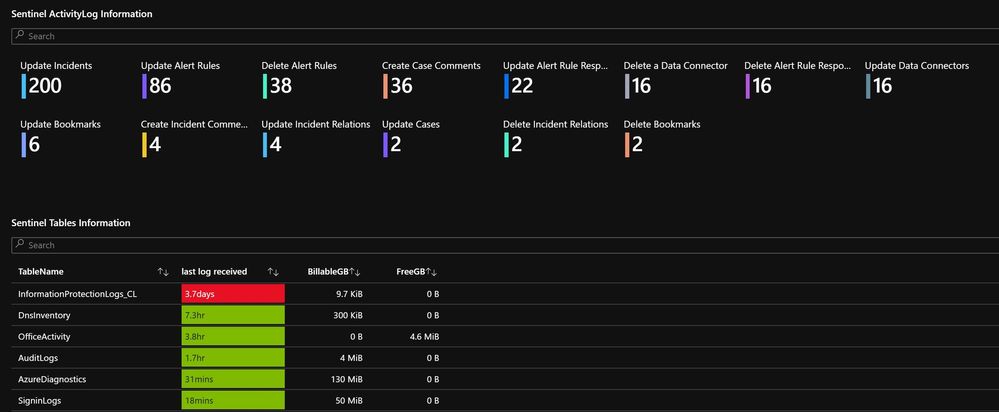
Task: Click the BillableGB column header
Action: pos(327,272)
